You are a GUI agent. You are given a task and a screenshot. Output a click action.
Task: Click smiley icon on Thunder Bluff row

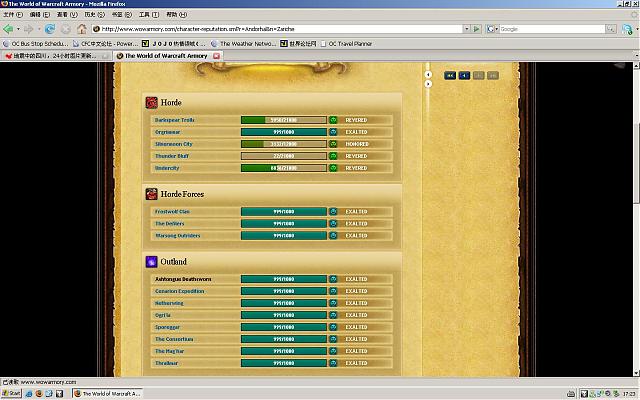point(333,156)
